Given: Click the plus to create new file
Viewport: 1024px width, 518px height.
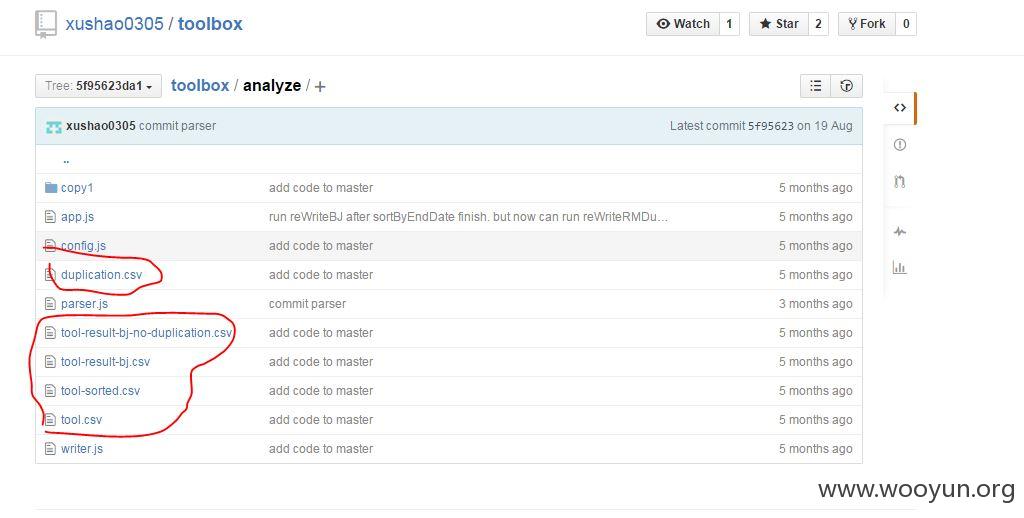Looking at the screenshot, I should 320,86.
